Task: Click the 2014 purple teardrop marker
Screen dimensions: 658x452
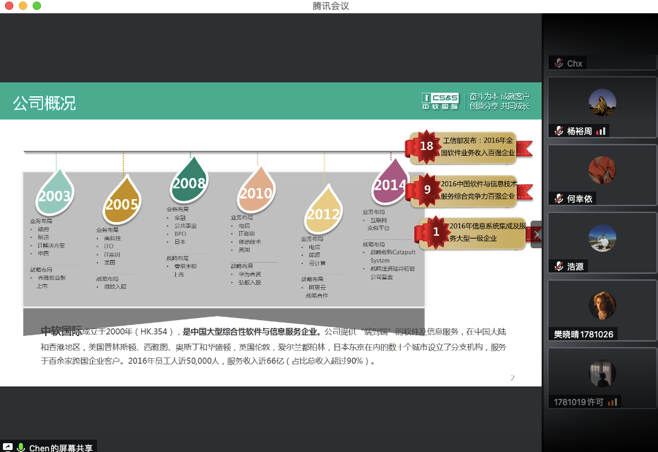Action: click(389, 182)
